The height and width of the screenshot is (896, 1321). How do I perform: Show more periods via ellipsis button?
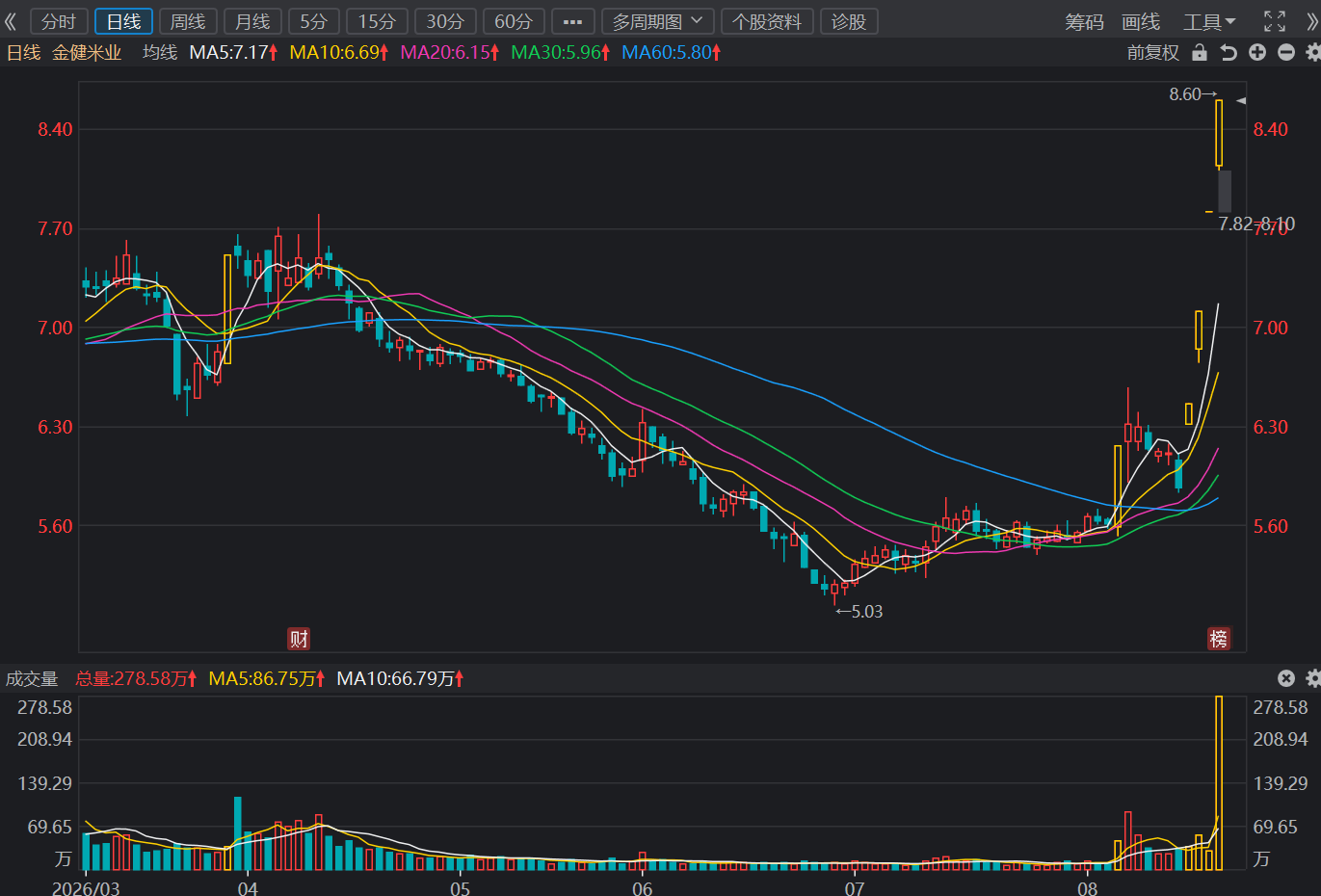(572, 21)
